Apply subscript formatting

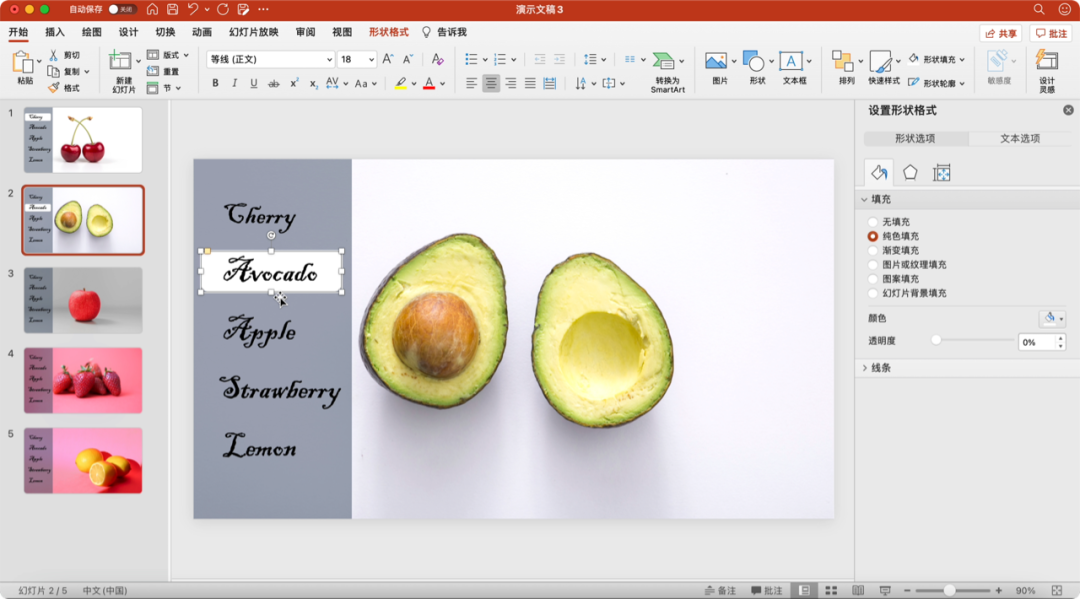pos(313,83)
